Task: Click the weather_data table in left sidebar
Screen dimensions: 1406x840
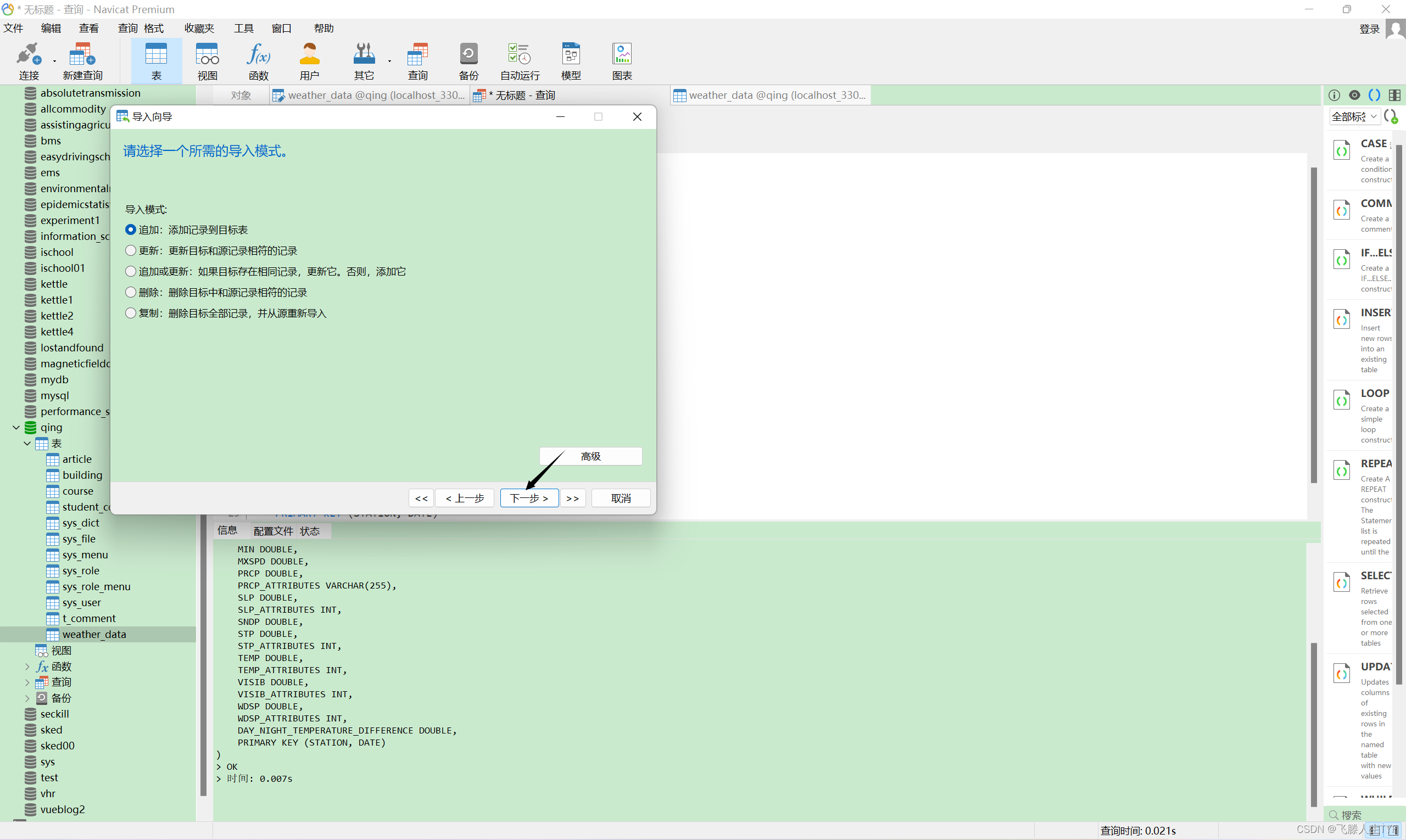Action: click(x=94, y=634)
